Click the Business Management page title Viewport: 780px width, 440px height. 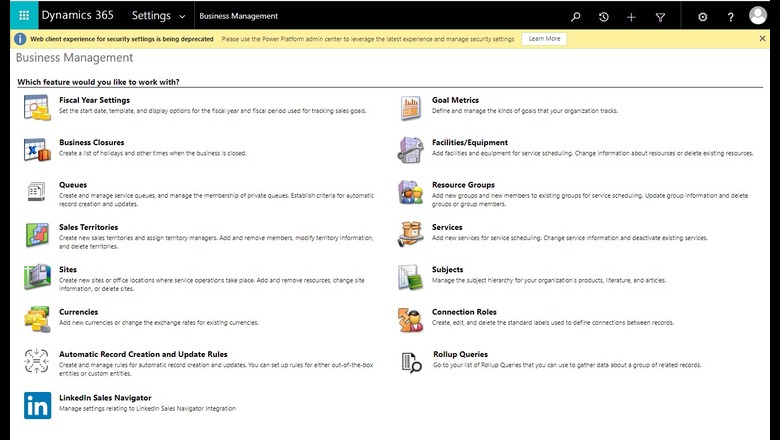(75, 58)
